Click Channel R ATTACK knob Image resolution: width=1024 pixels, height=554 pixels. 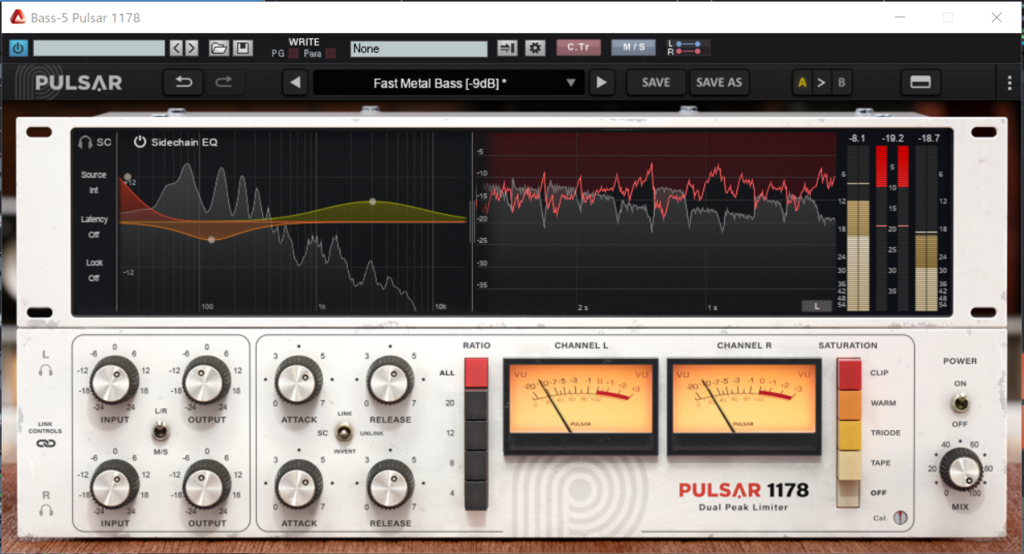click(298, 485)
